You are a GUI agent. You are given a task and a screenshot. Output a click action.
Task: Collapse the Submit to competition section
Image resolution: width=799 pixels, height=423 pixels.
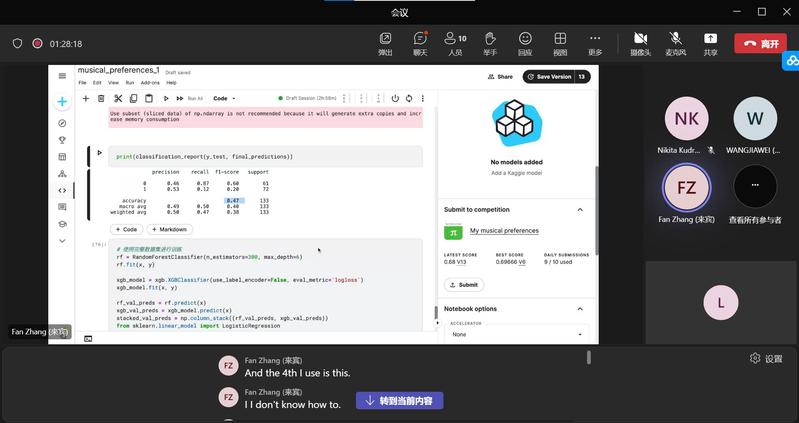pyautogui.click(x=580, y=210)
